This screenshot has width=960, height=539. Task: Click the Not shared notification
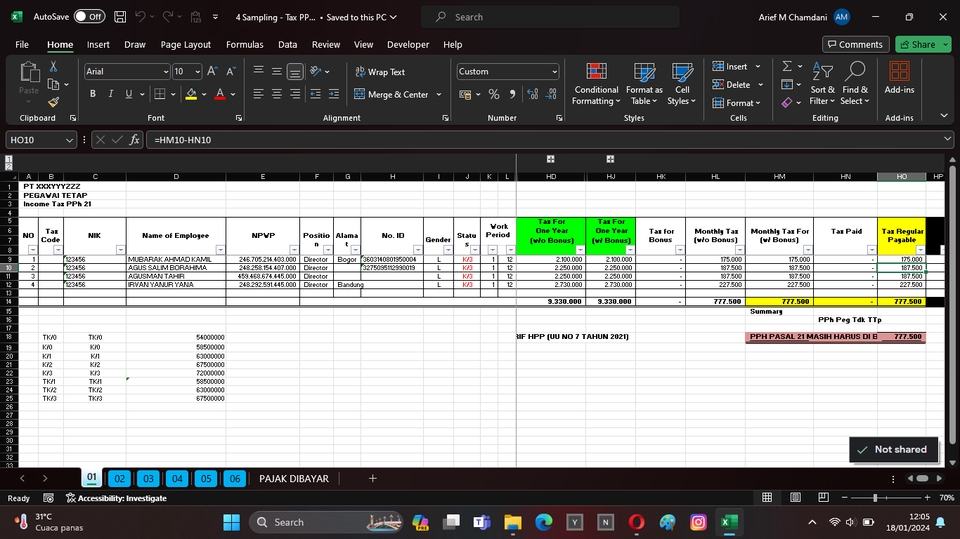pos(893,450)
